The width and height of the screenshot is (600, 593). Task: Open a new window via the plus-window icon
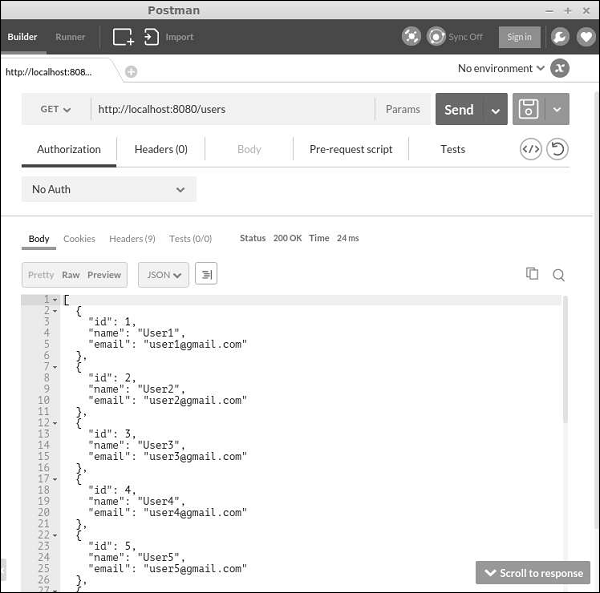tap(123, 37)
